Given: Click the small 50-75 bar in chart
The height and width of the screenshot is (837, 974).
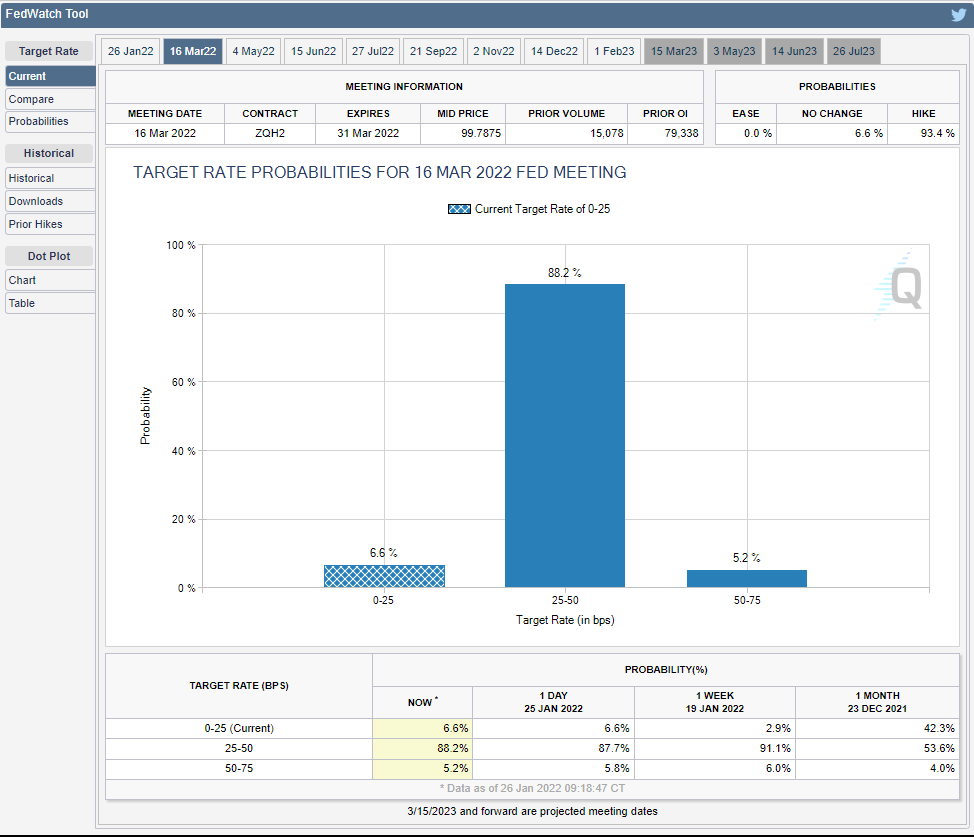Looking at the screenshot, I should point(747,579).
